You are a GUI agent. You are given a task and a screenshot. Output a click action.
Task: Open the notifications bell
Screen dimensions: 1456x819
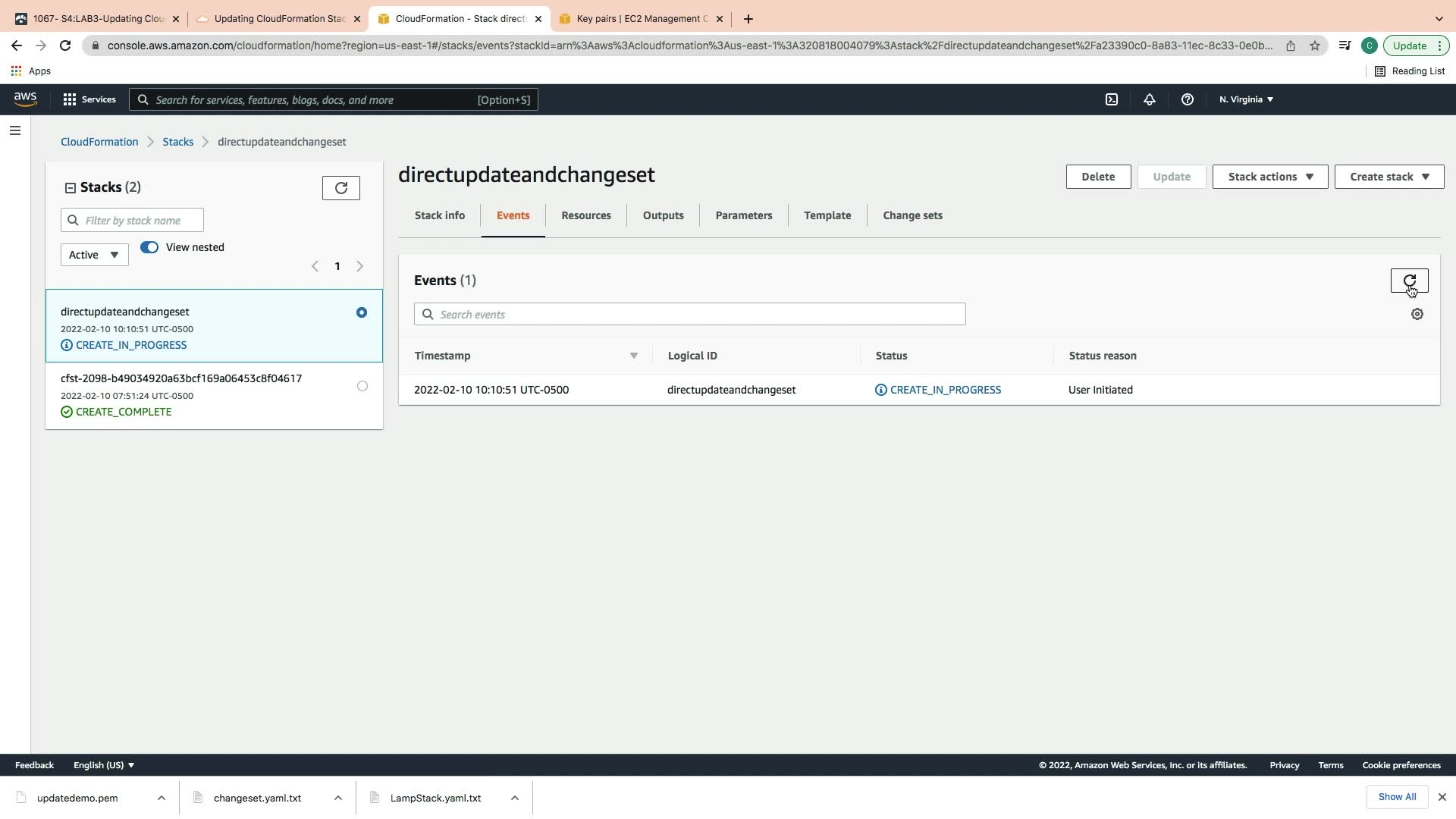(x=1149, y=99)
